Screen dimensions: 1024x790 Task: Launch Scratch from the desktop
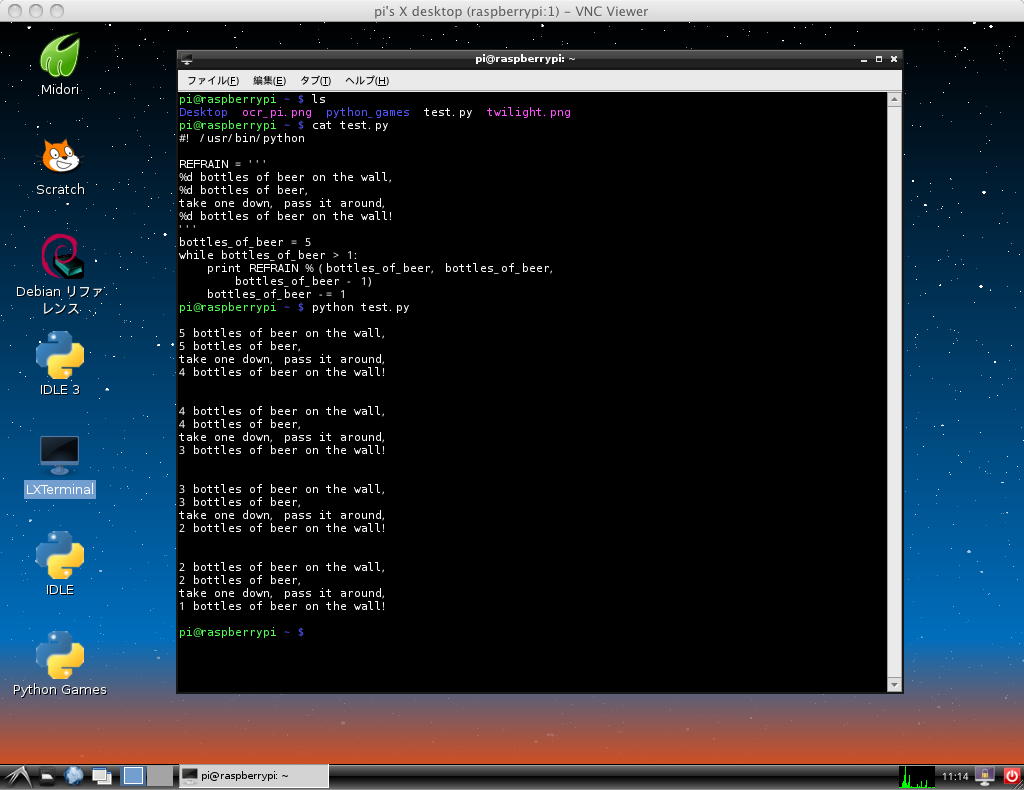tap(60, 158)
